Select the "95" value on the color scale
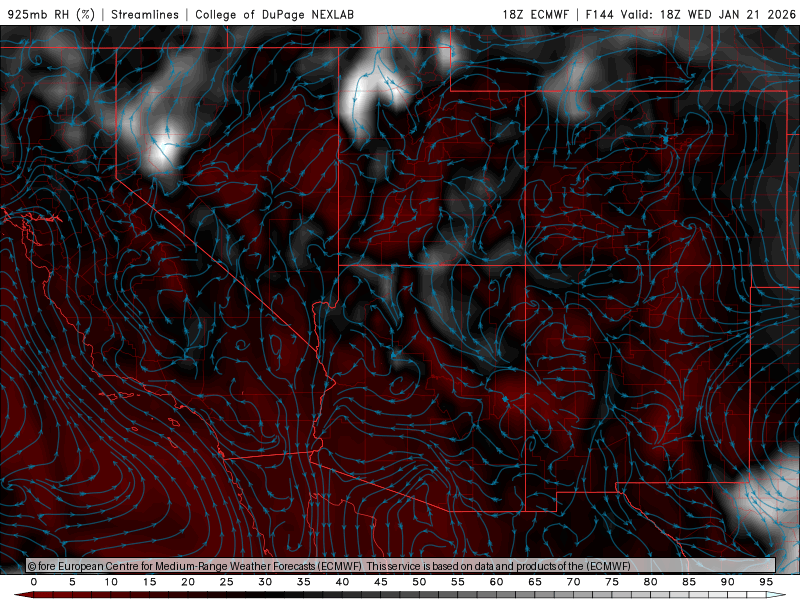The height and width of the screenshot is (600, 800). (766, 582)
